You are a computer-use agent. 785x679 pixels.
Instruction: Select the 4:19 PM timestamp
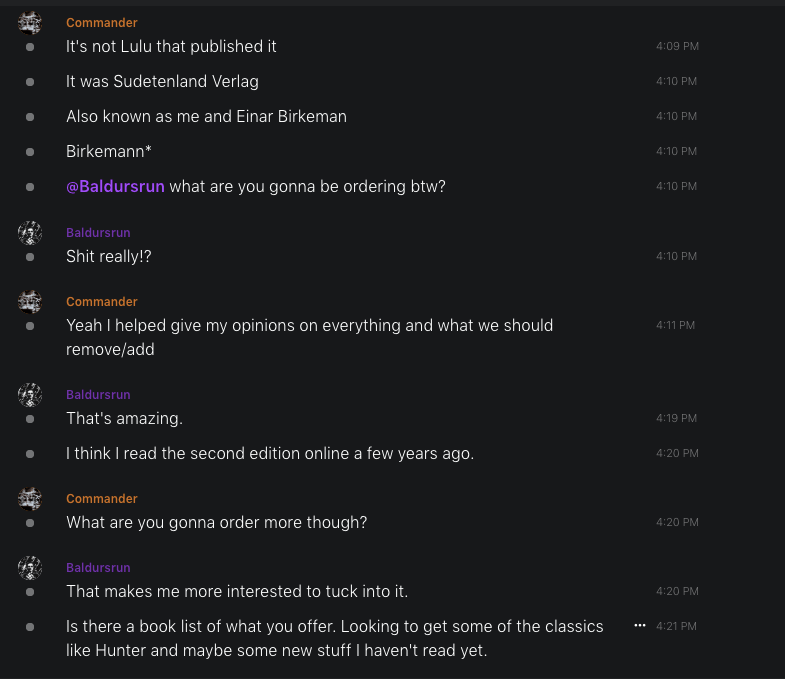677,419
